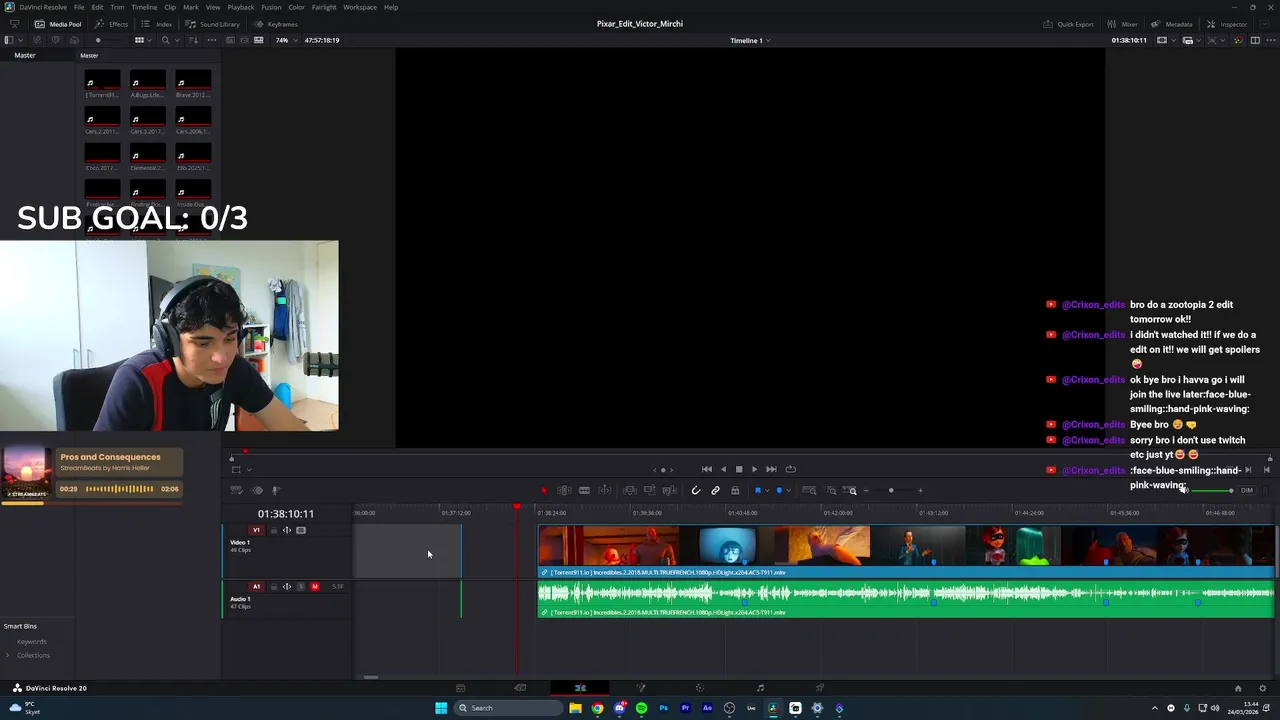Open the media pool sort options
Screen dimensions: 1280x720
193,40
